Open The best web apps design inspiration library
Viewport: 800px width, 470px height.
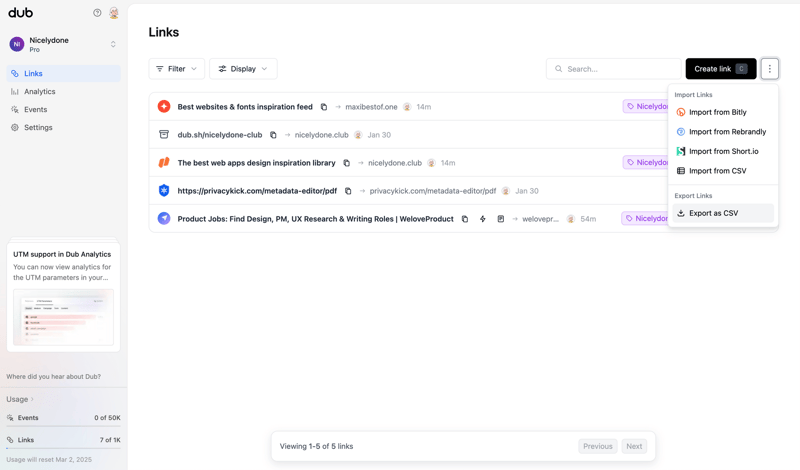pos(257,163)
